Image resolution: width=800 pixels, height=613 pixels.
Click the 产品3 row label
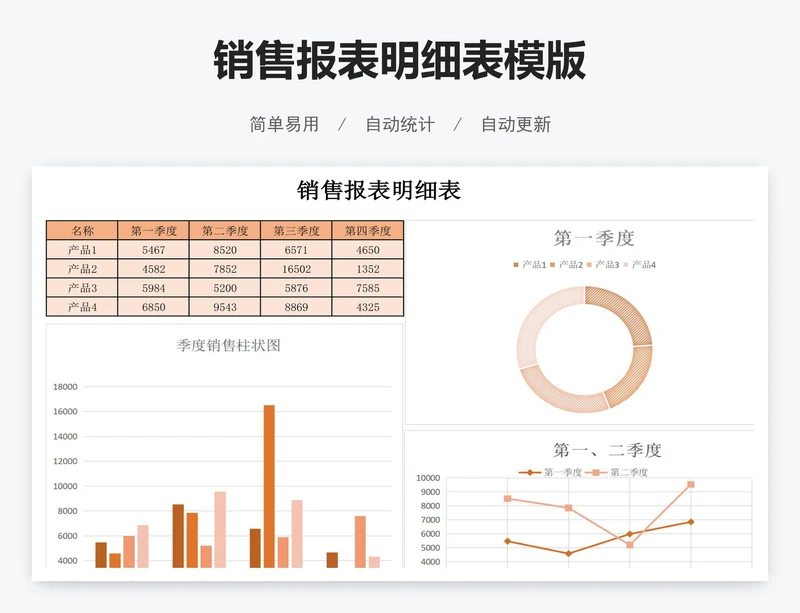click(x=82, y=288)
